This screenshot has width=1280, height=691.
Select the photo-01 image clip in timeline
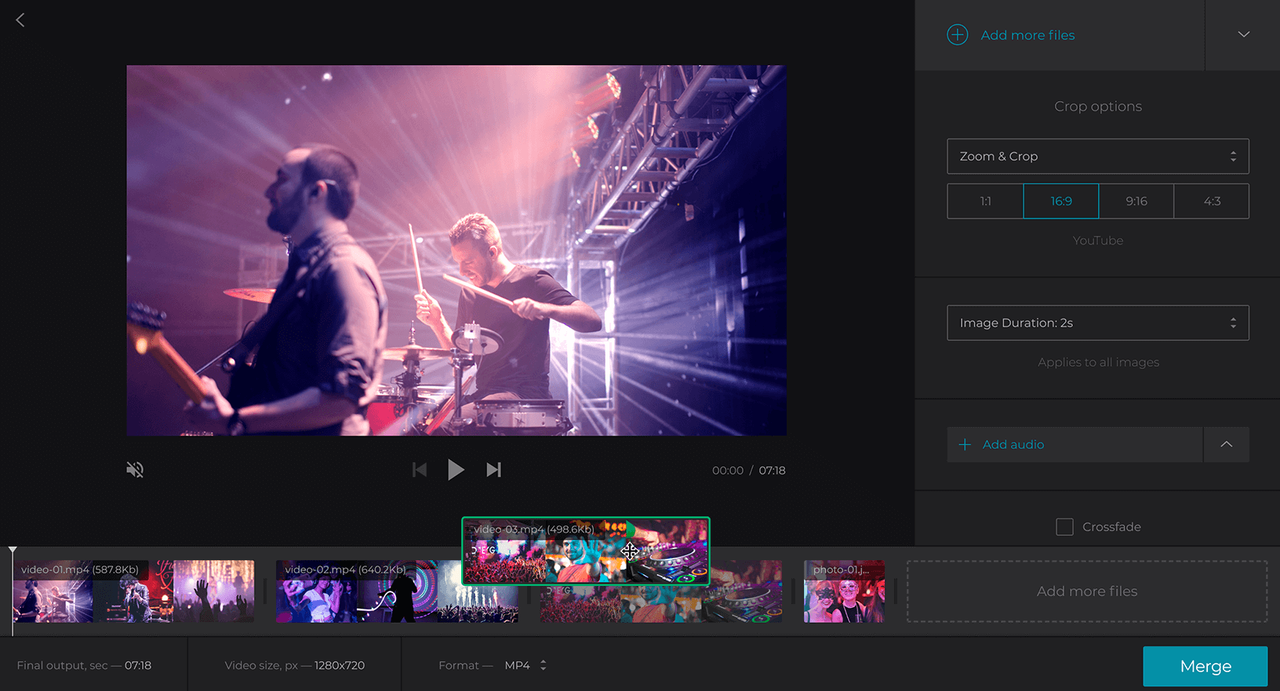tap(844, 591)
